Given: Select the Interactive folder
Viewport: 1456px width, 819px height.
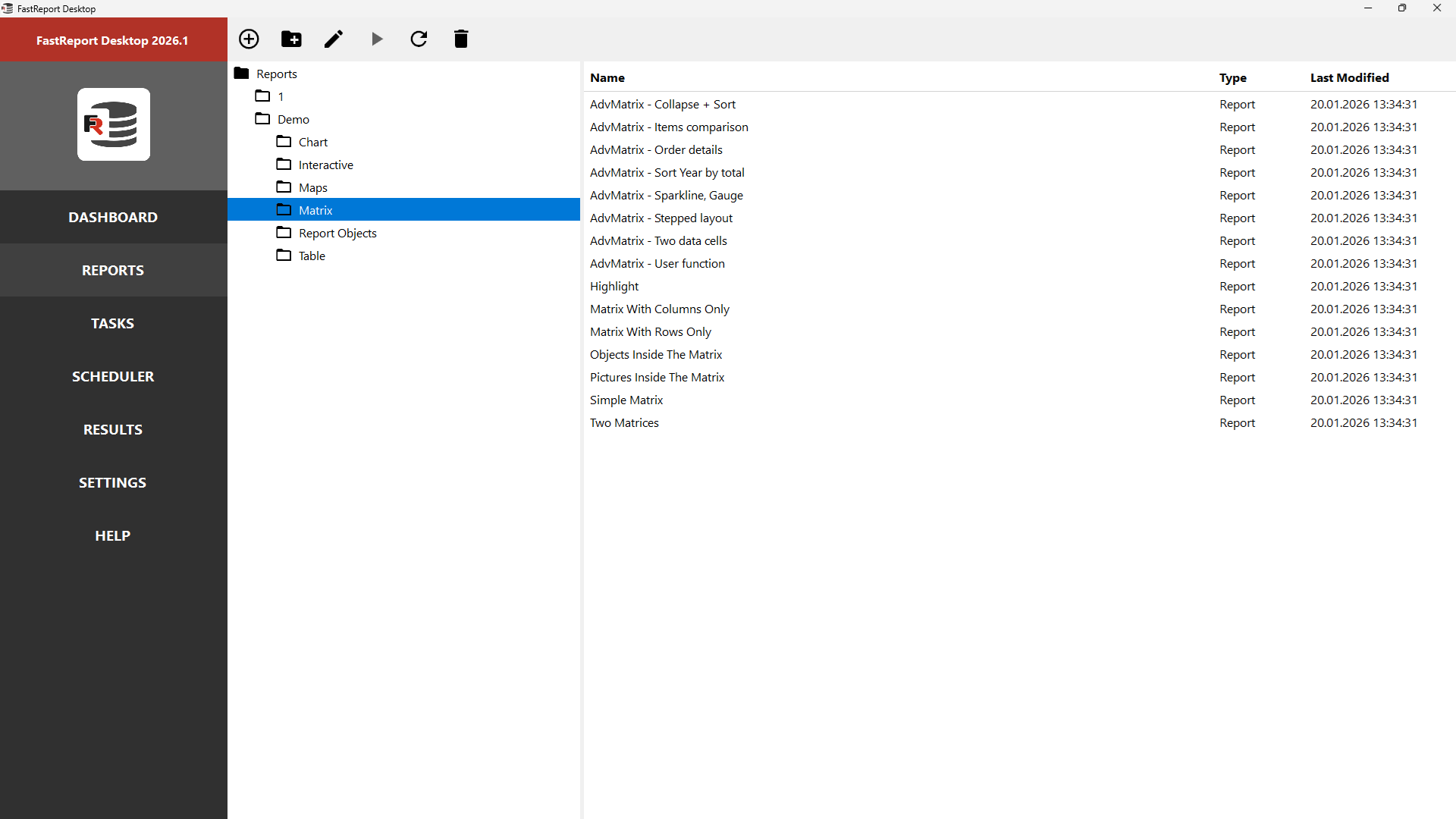Looking at the screenshot, I should point(325,165).
